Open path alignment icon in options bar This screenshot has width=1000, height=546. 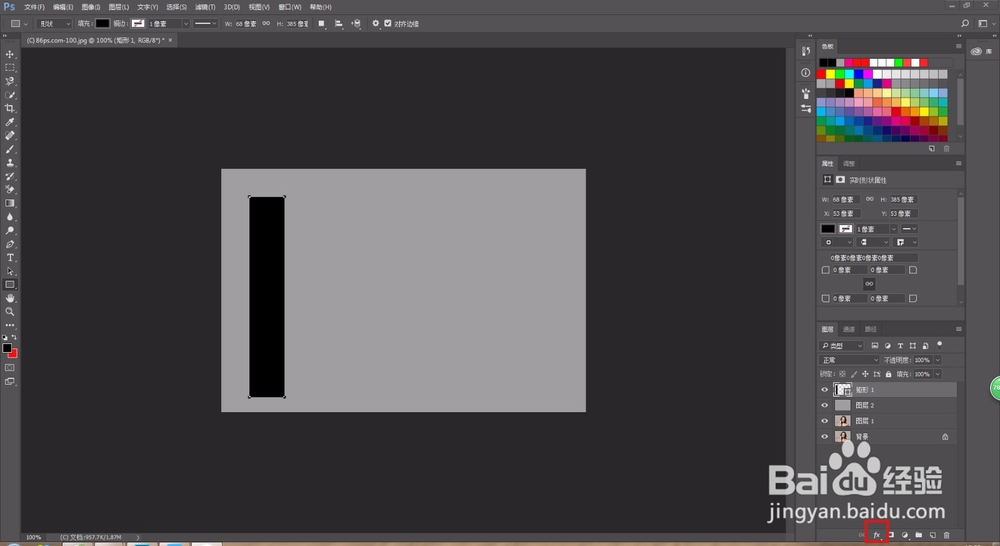(339, 24)
